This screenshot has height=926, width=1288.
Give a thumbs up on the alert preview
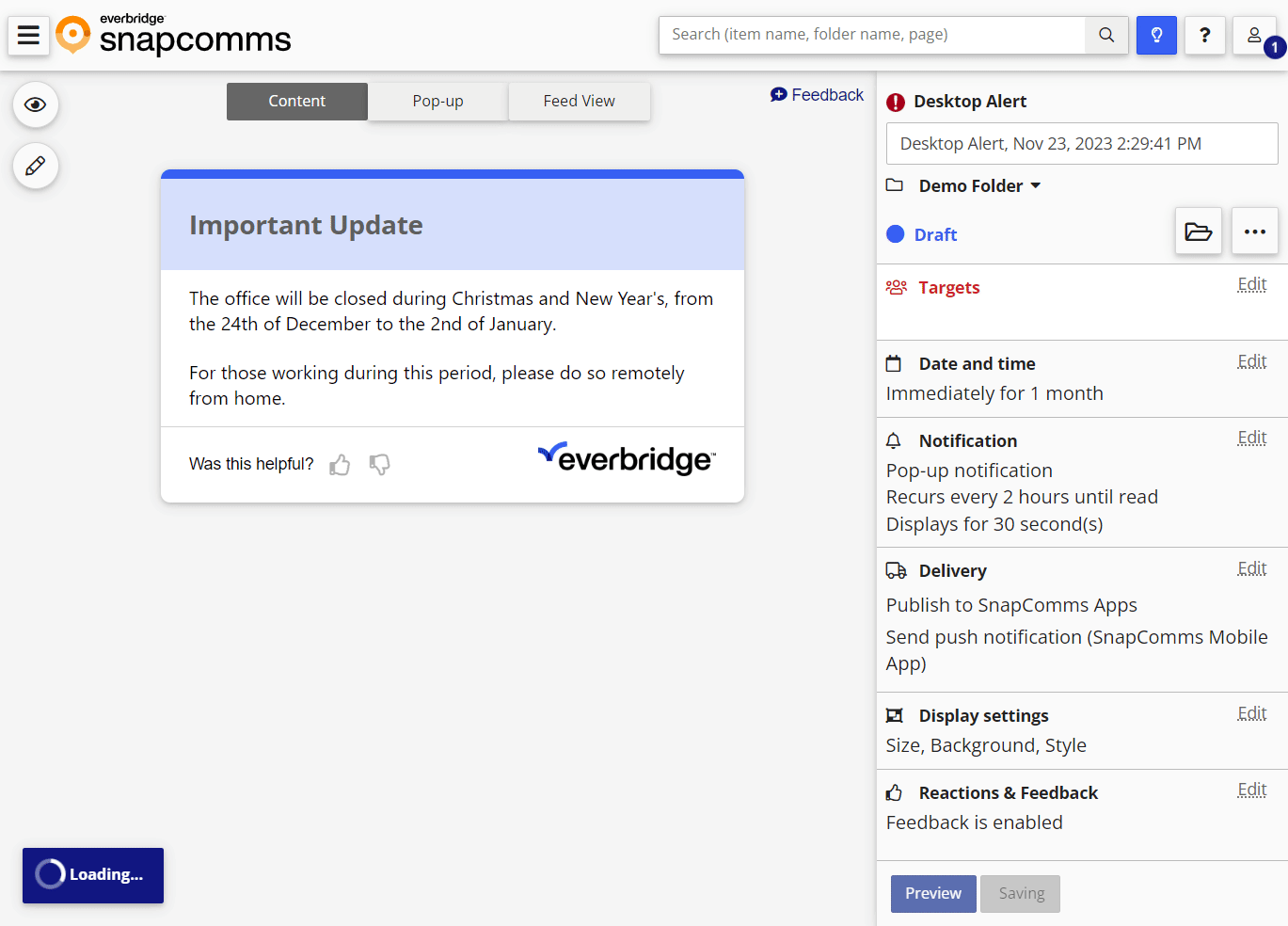coord(340,464)
